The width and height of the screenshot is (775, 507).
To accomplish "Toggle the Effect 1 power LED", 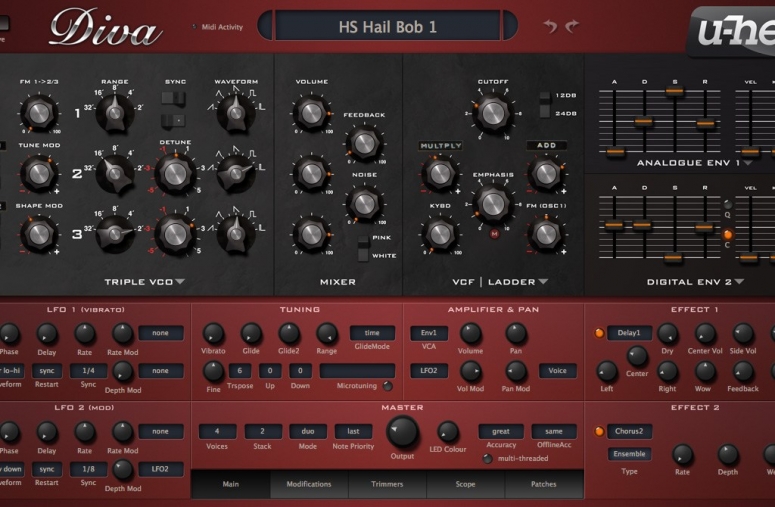I will (x=600, y=333).
